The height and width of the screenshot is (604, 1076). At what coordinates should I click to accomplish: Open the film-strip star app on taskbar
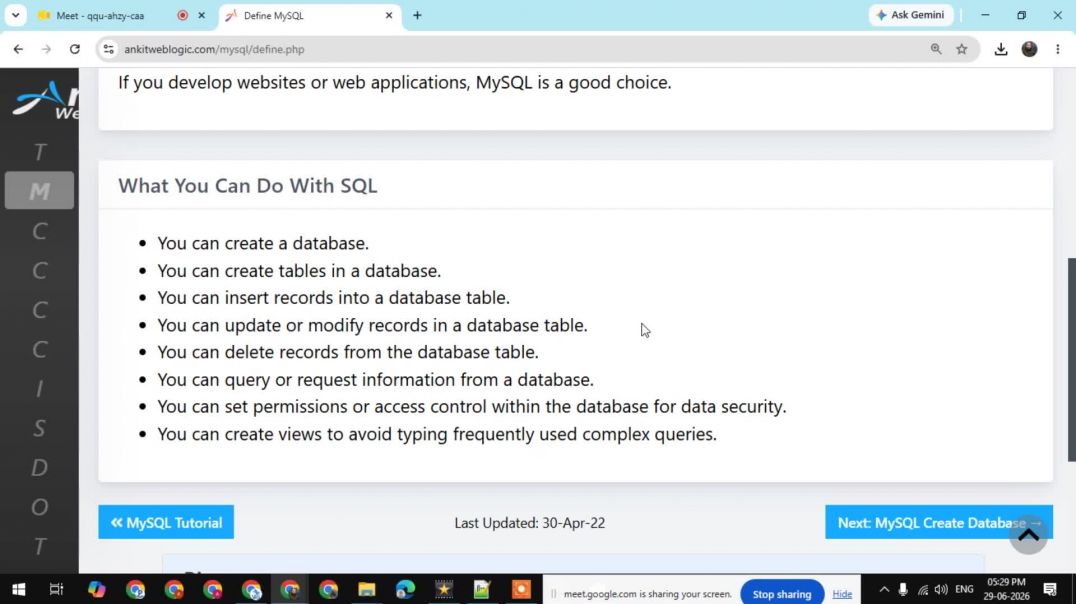point(444,590)
